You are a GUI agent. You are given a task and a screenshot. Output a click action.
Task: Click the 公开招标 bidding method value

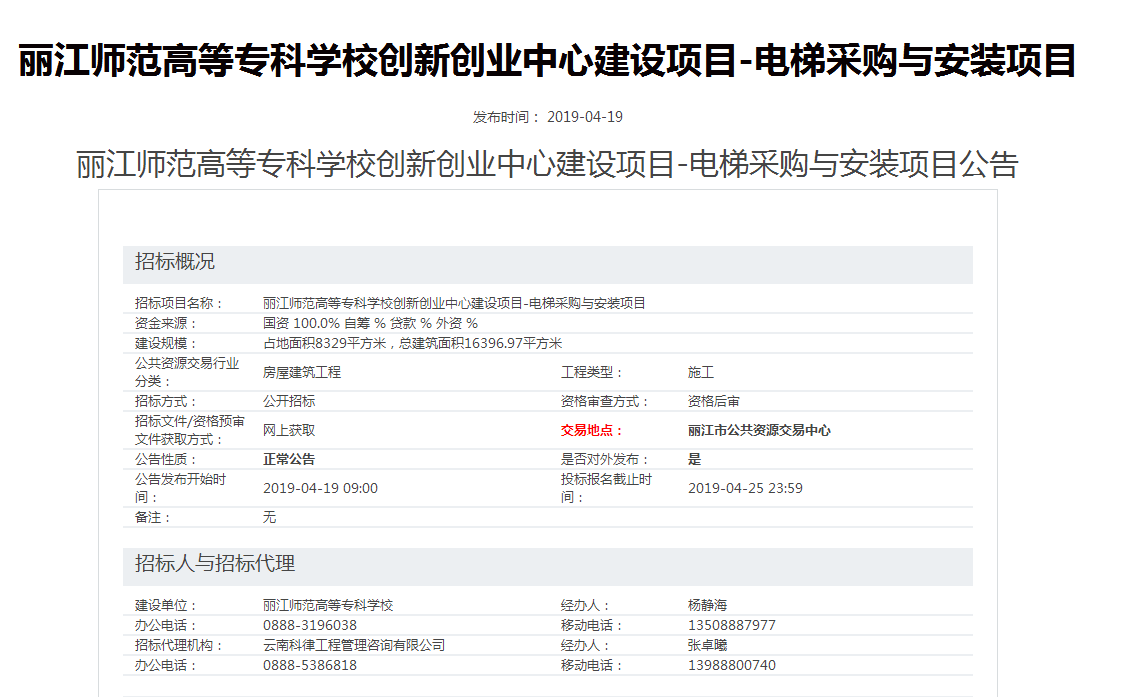click(x=289, y=401)
